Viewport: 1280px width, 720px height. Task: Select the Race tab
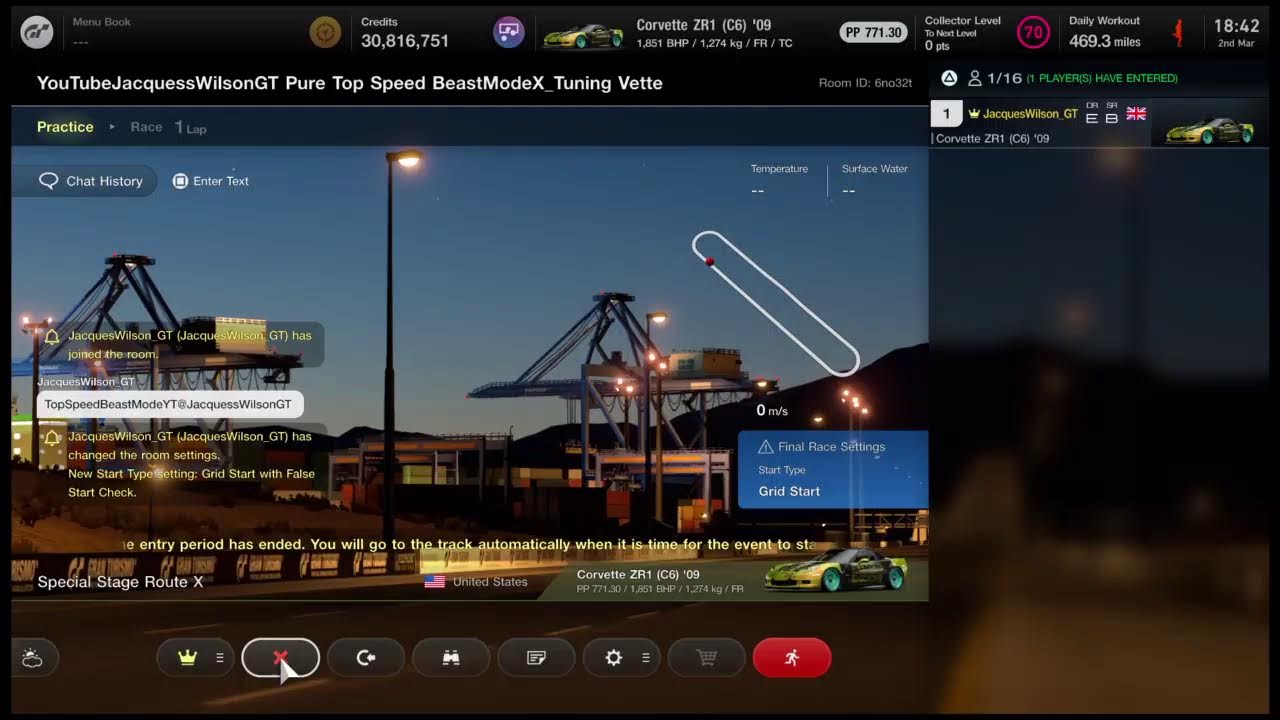(x=146, y=127)
